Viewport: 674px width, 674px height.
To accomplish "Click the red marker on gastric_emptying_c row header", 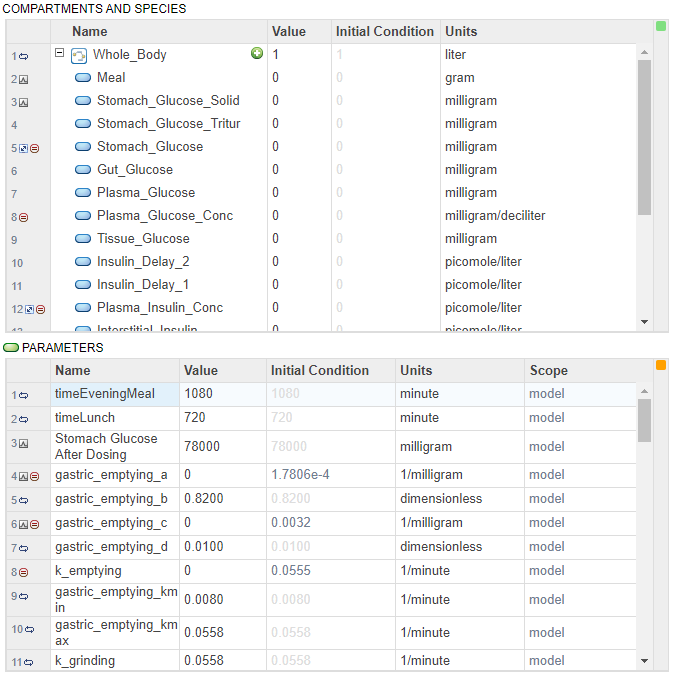I will 35,525.
